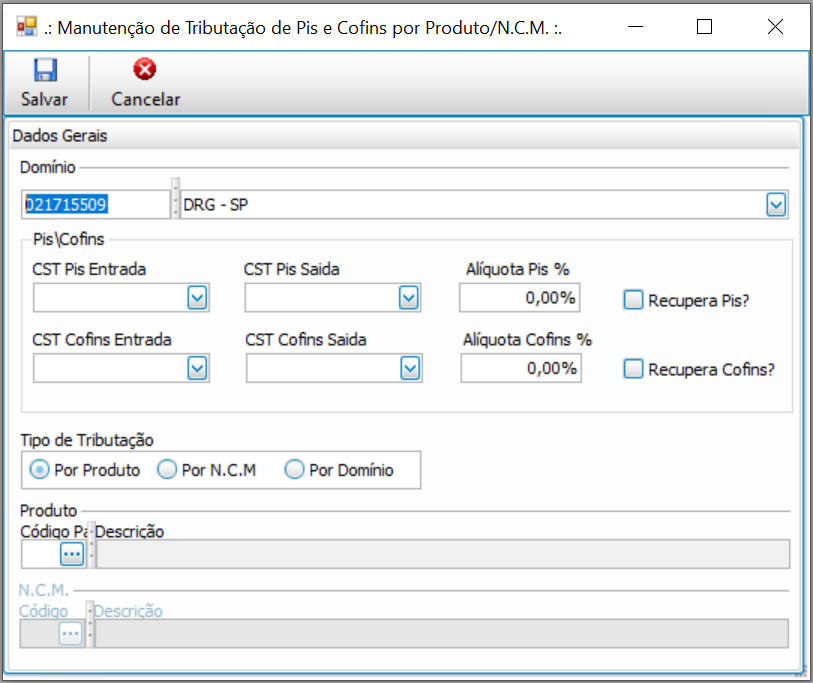This screenshot has width=813, height=683.
Task: Open the CST Pis Saida dropdown
Action: coord(409,298)
